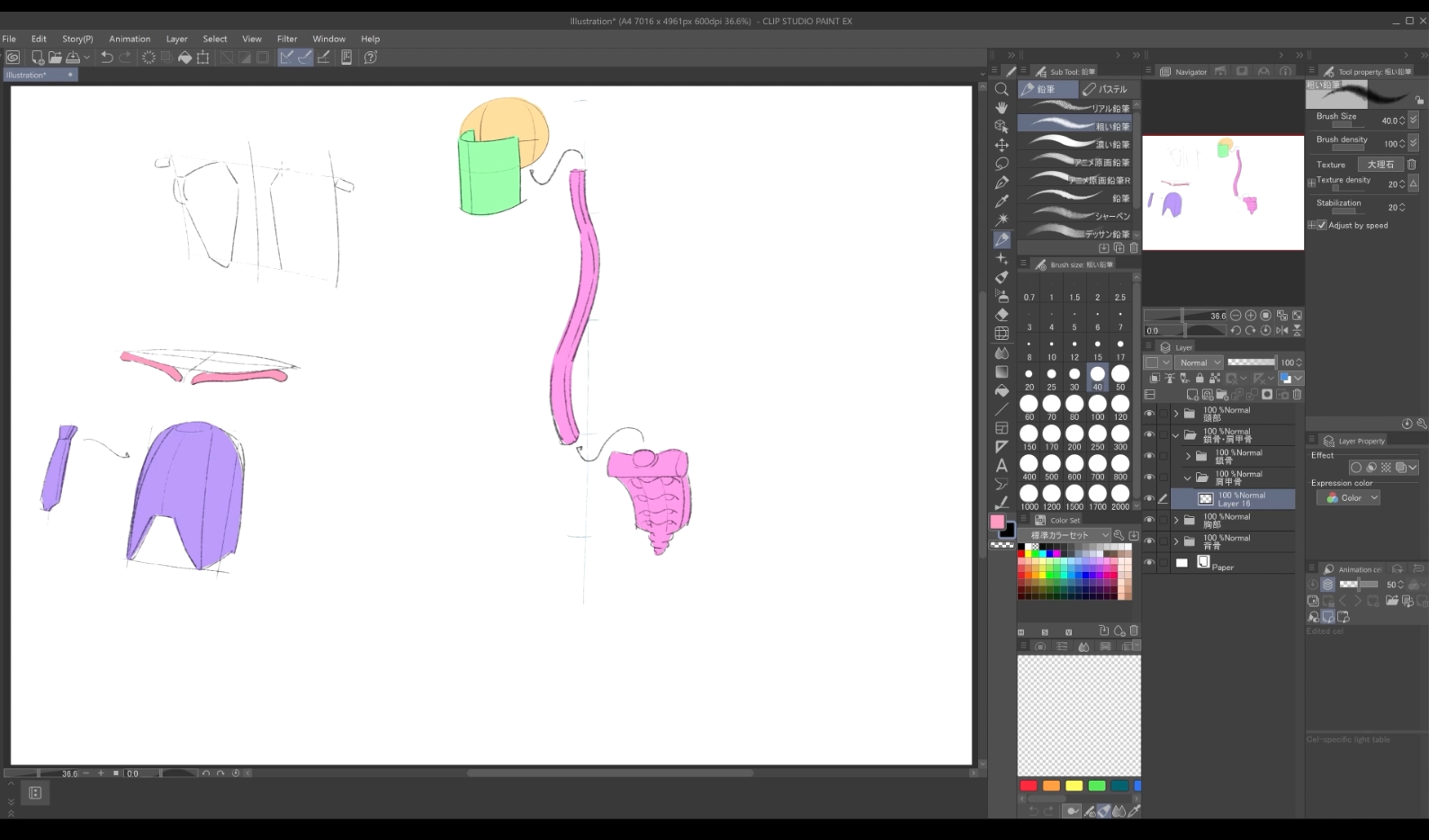
Task: Hide the 胸部 layer folder
Action: click(1149, 520)
